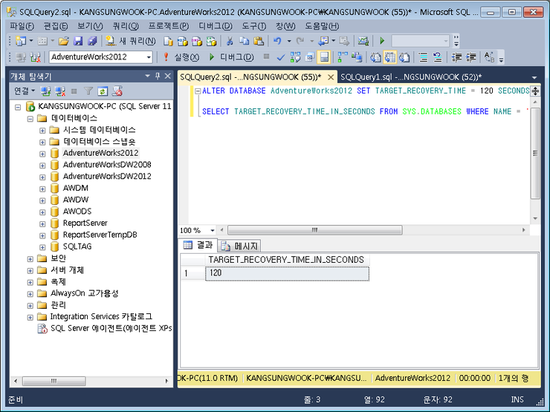Expand the 보안 folder
This screenshot has width=550, height=412.
click(30, 259)
